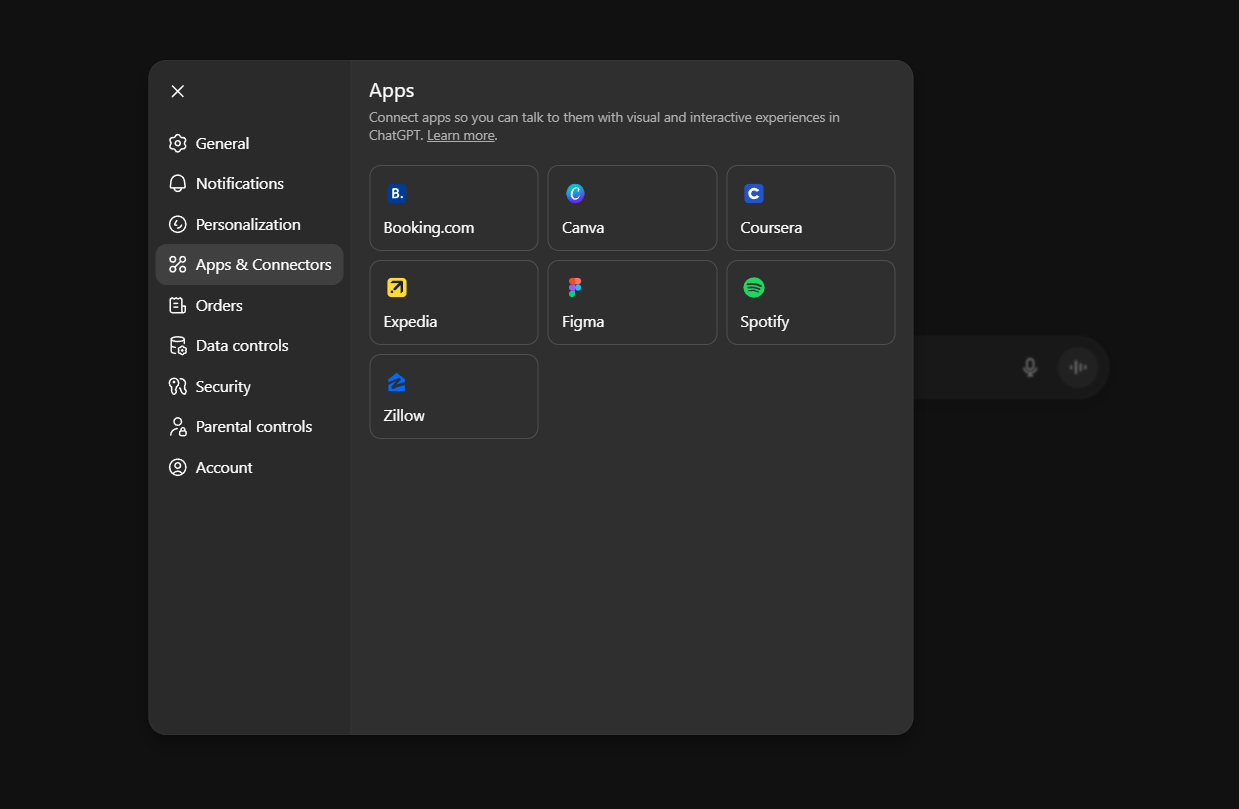Follow the Learn more link
Image resolution: width=1239 pixels, height=809 pixels.
(460, 135)
